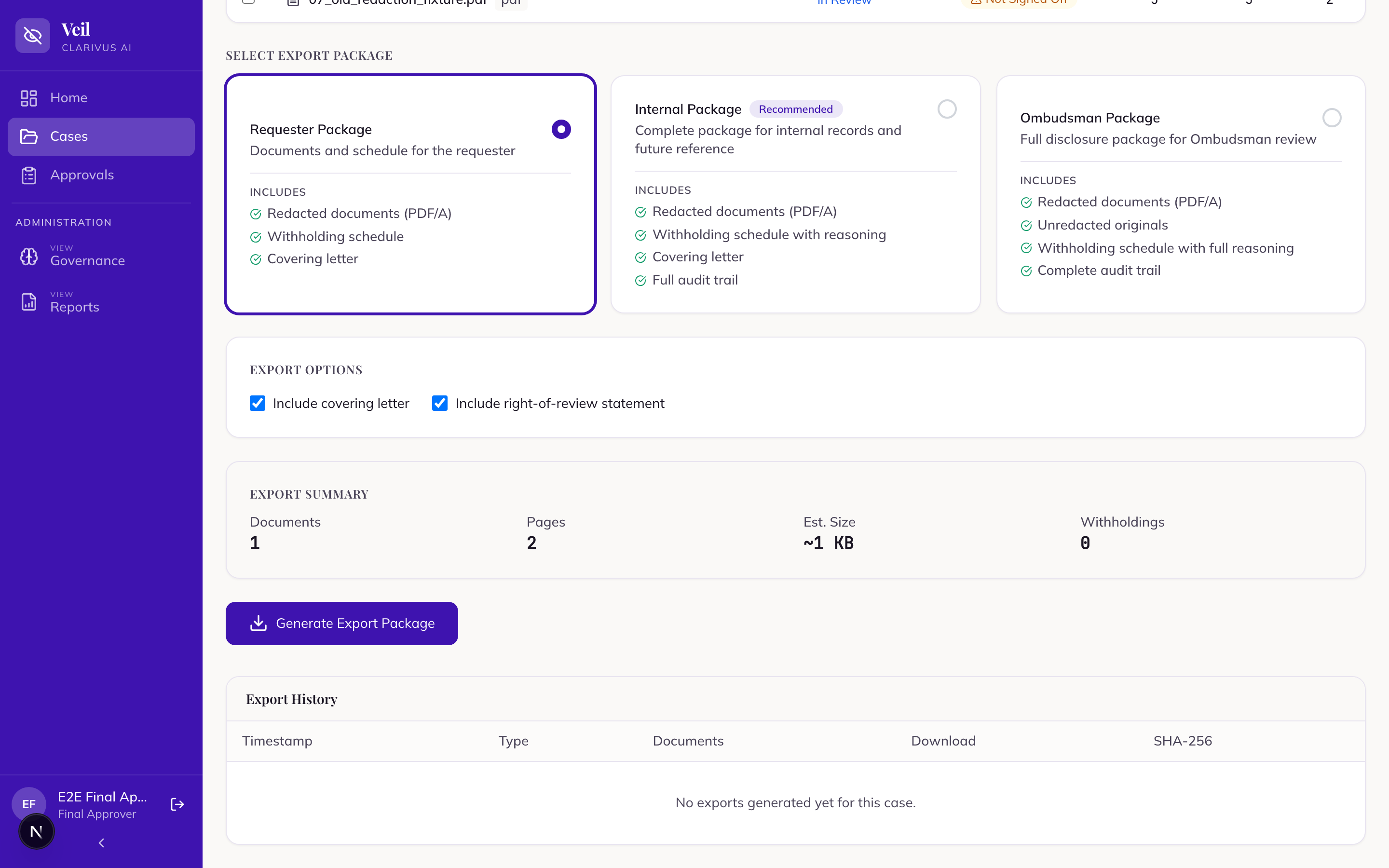
Task: Select the Internal Package radio button
Action: [x=946, y=109]
